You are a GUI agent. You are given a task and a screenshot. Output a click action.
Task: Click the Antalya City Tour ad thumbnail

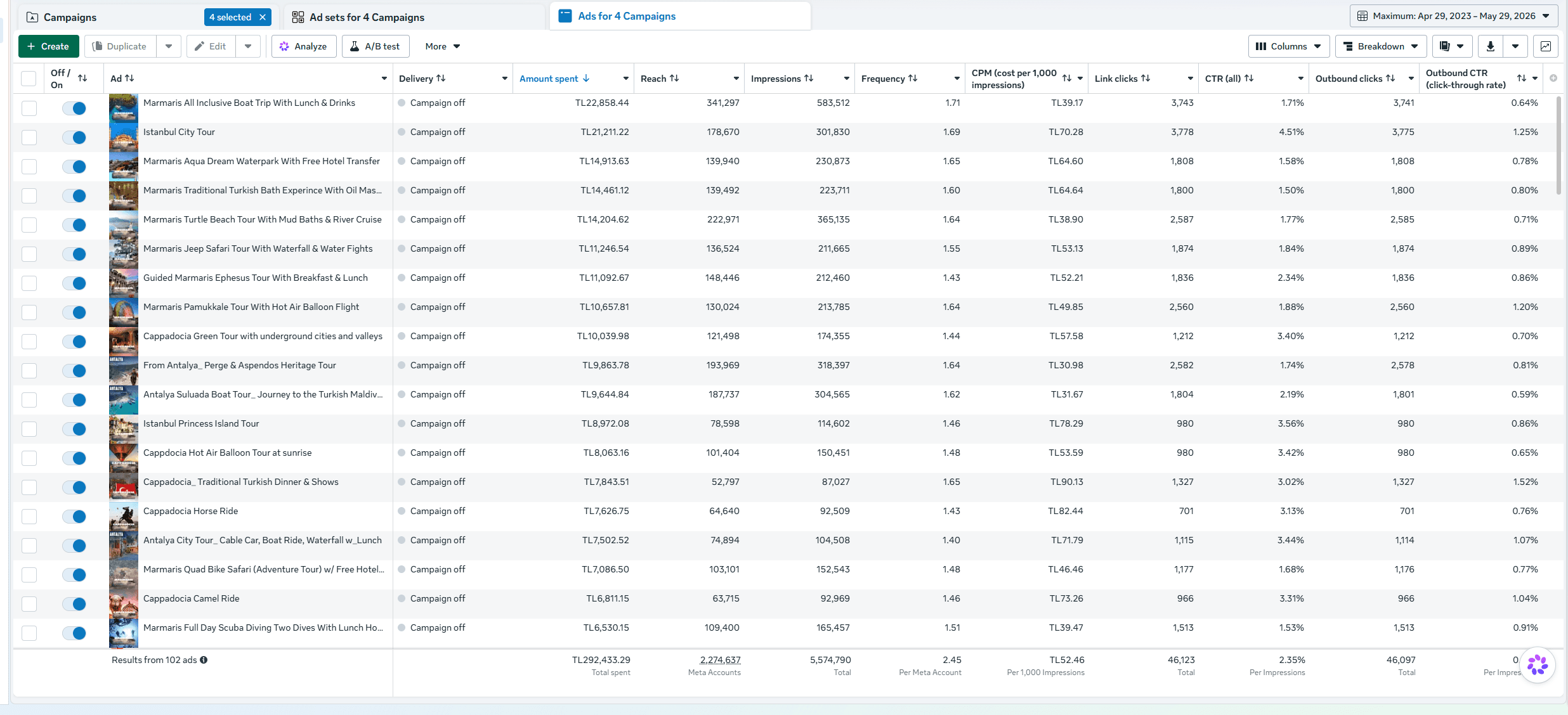123,546
